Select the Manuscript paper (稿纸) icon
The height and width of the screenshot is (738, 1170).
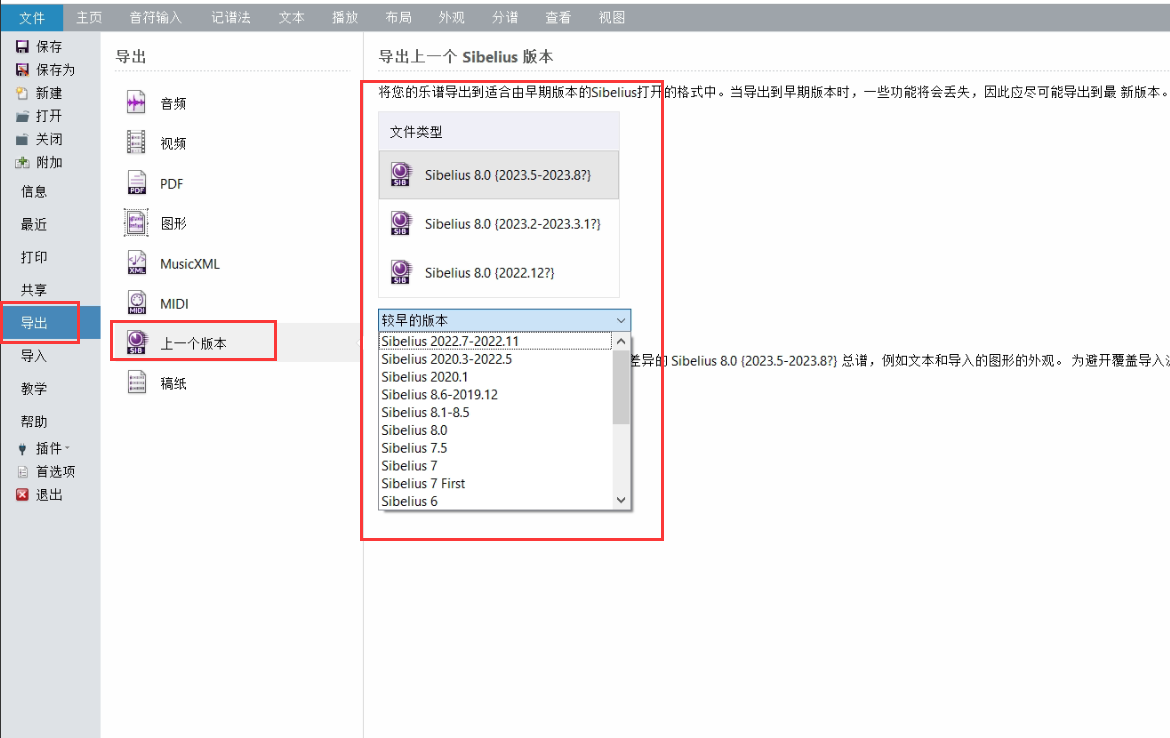[136, 383]
